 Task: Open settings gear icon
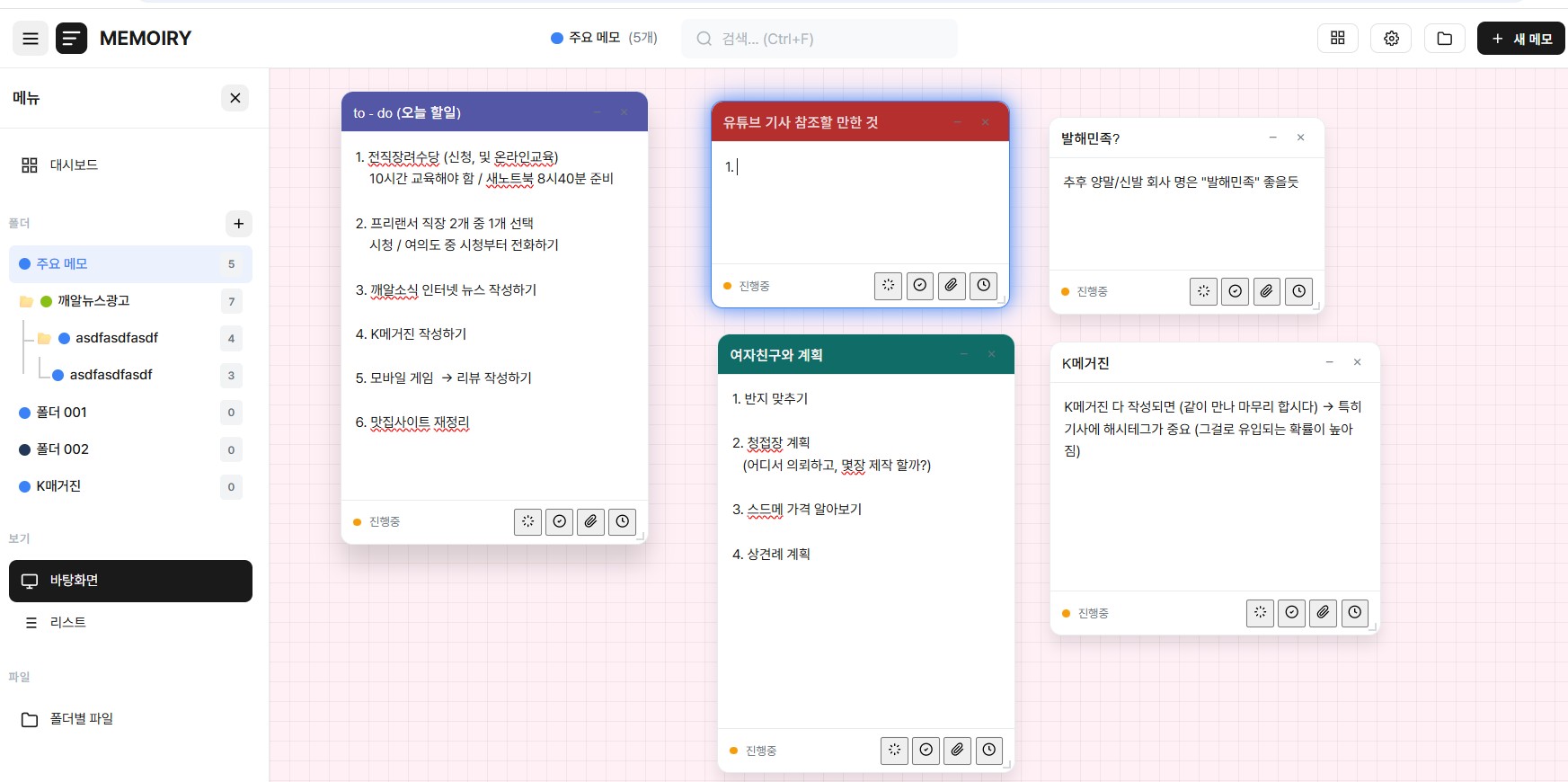tap(1391, 39)
